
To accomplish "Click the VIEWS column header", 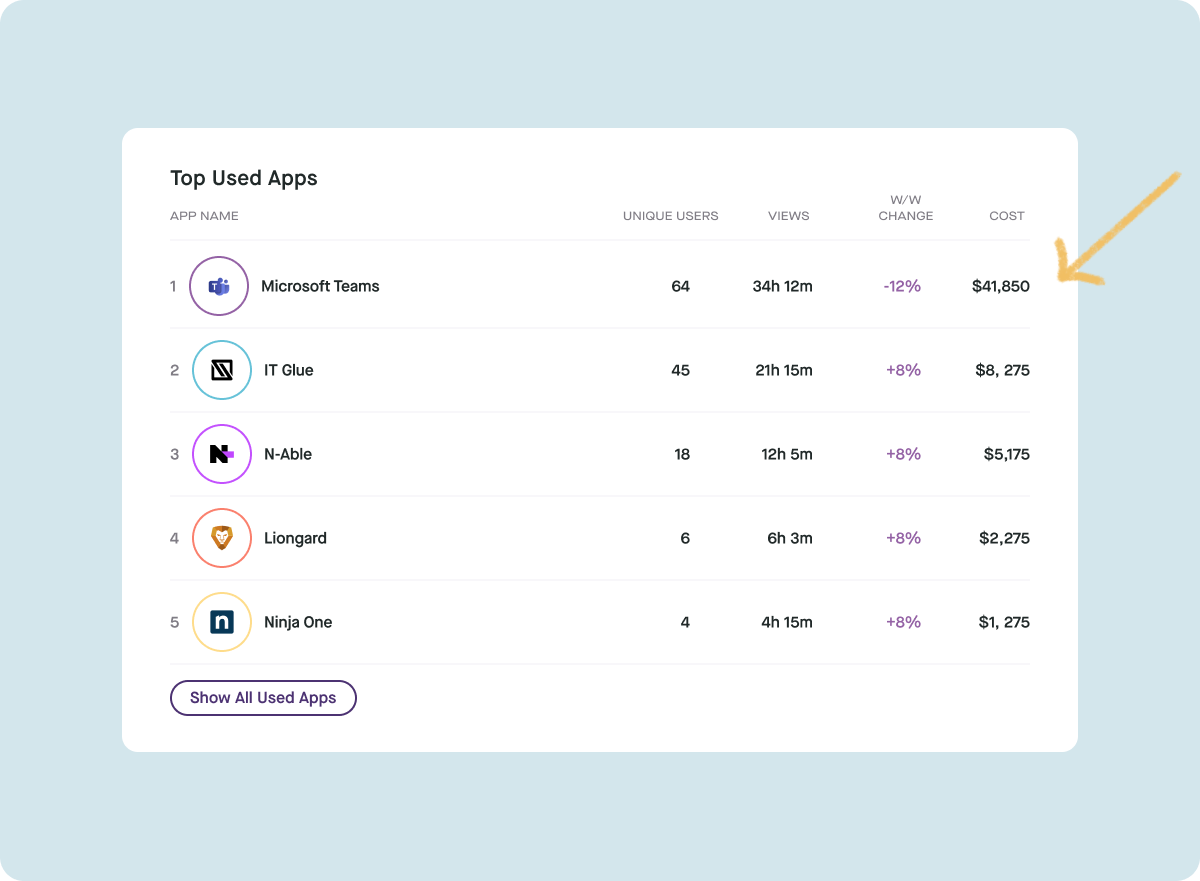I will 789,216.
